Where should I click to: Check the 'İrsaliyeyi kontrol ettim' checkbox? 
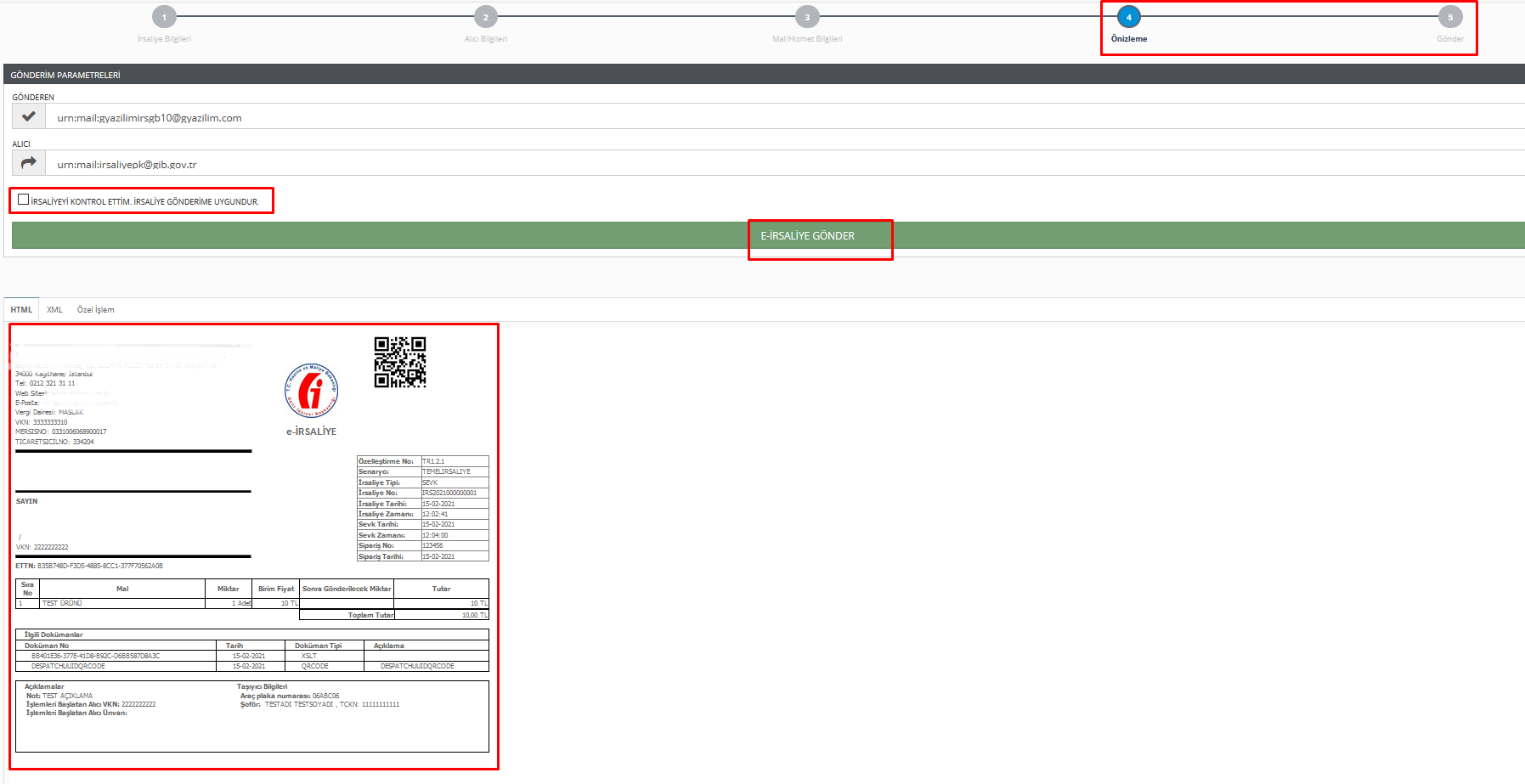[24, 200]
